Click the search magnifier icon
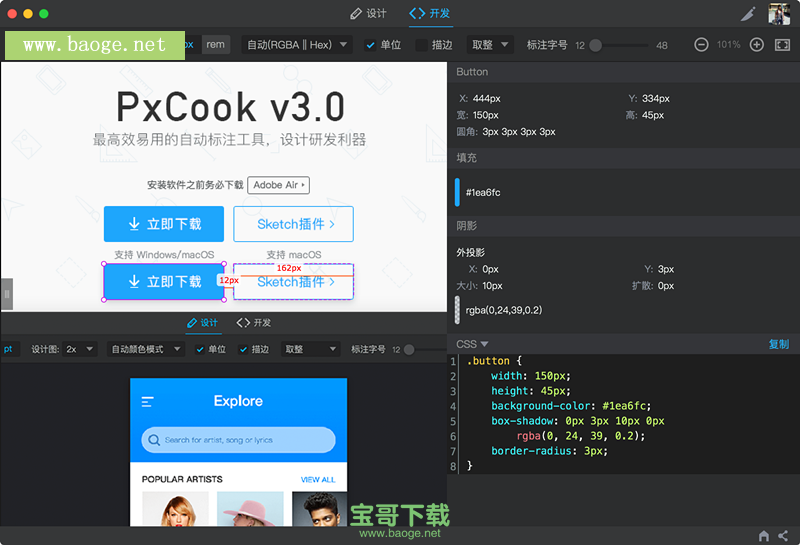The image size is (800, 545). tap(154, 440)
